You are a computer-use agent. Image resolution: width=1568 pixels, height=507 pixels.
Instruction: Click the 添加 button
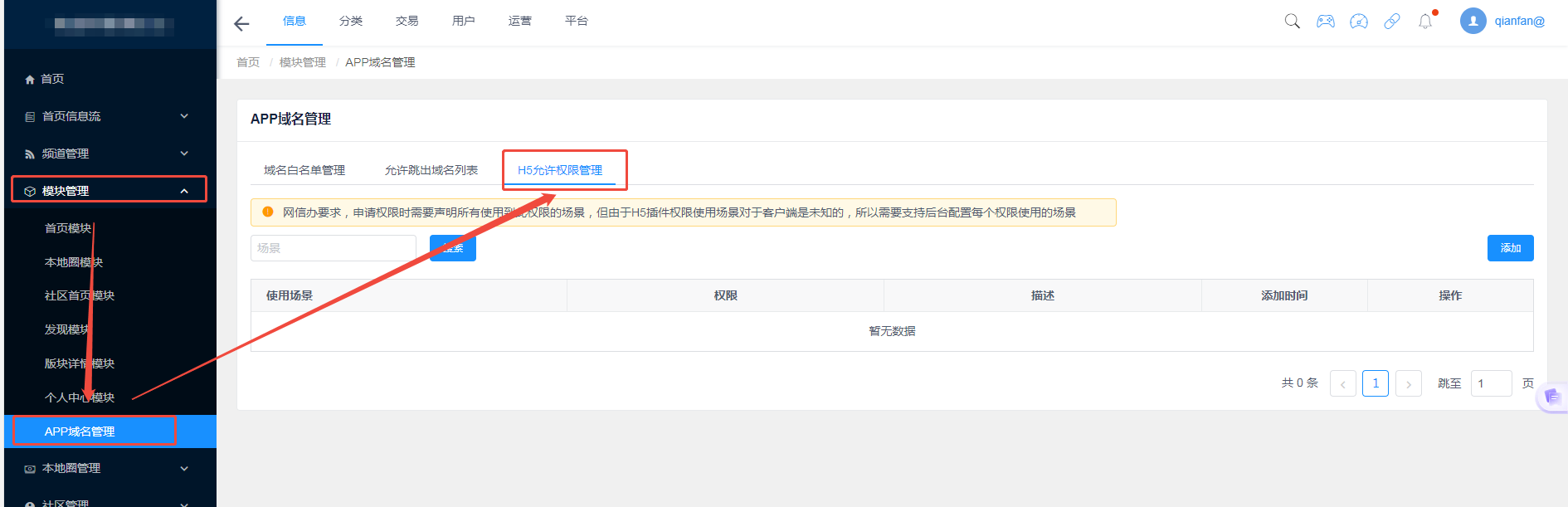(1509, 248)
